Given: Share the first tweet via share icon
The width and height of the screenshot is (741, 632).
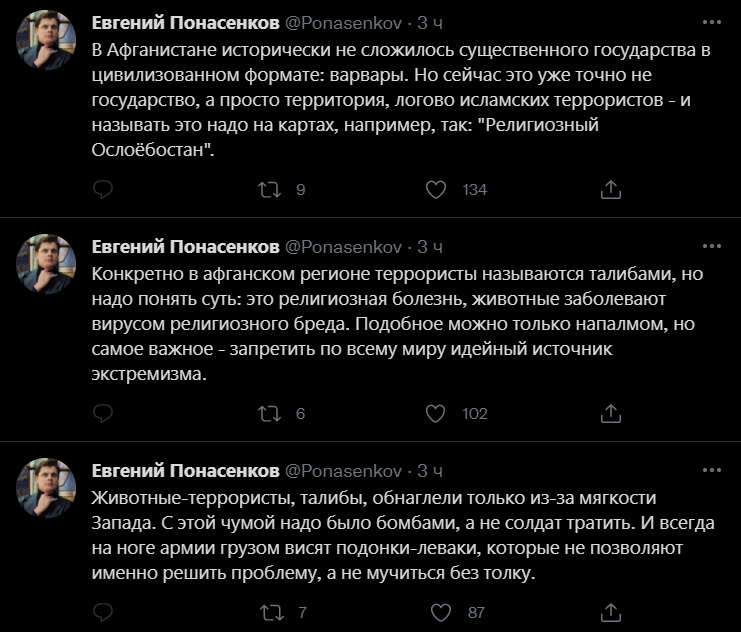Looking at the screenshot, I should pos(611,190).
